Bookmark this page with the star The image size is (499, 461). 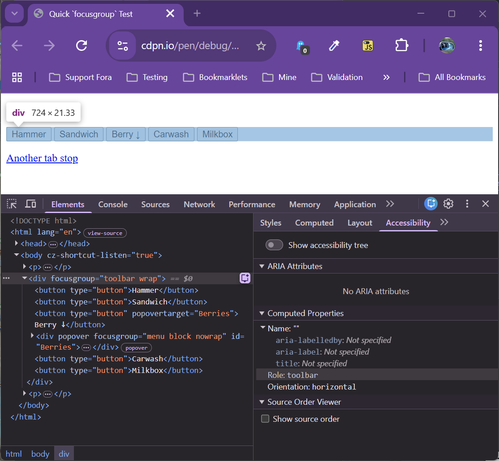click(x=261, y=46)
